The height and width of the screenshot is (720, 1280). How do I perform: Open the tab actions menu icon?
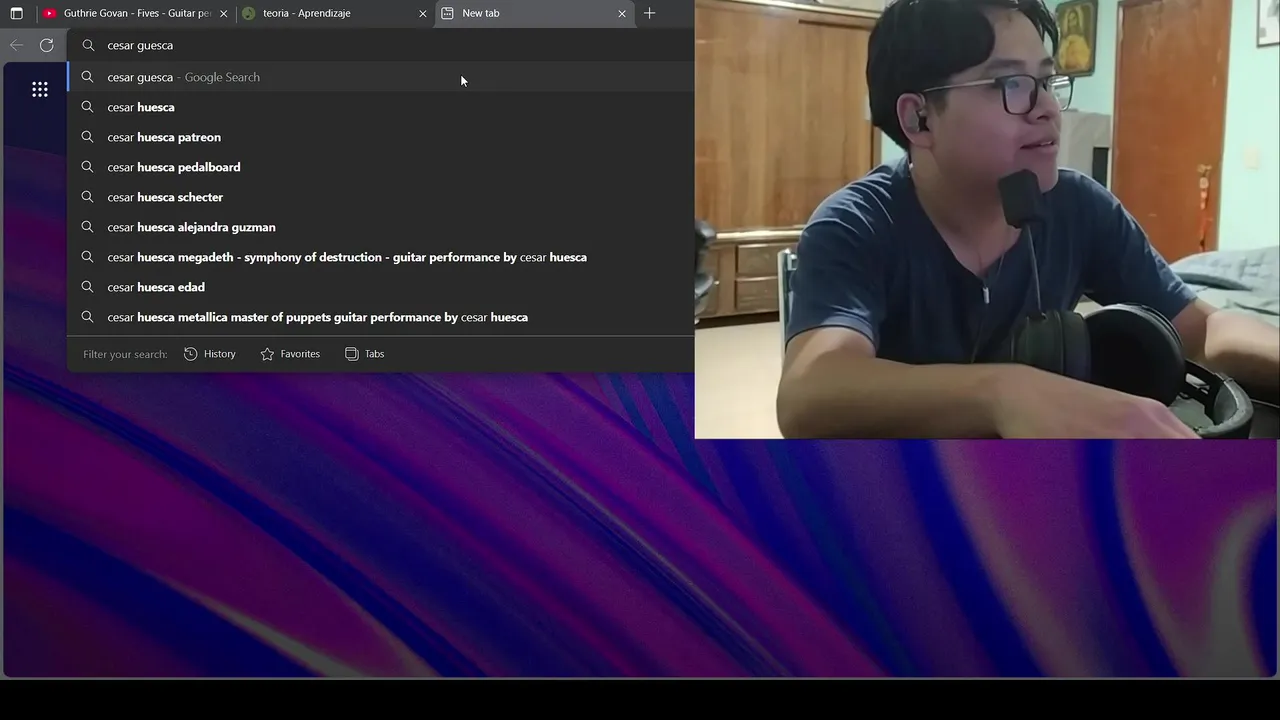point(16,13)
